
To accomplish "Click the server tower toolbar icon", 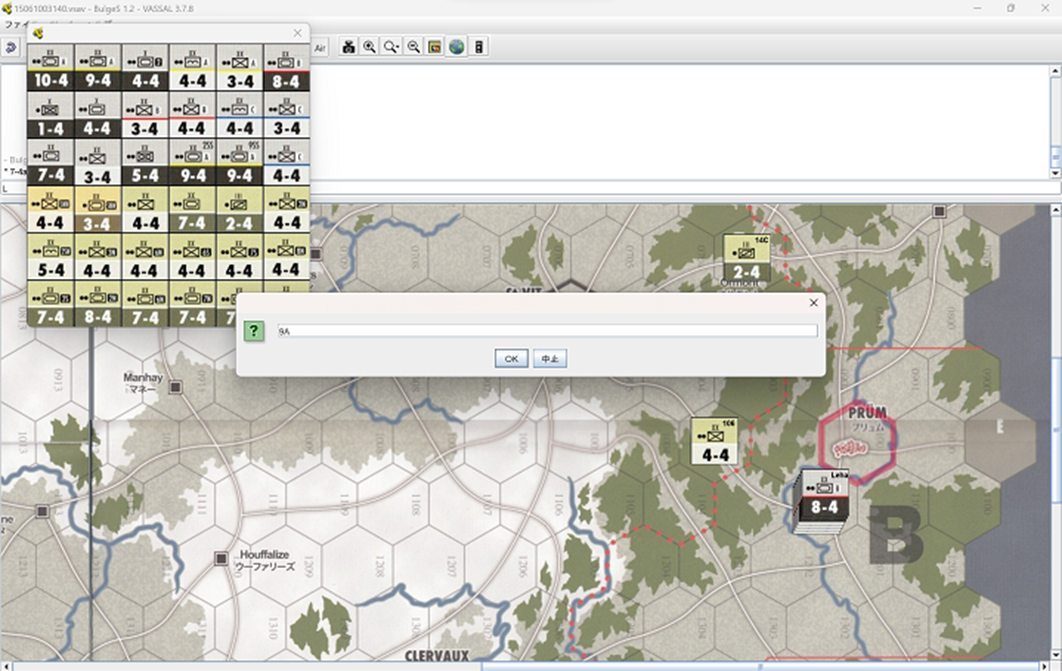I will click(x=479, y=47).
